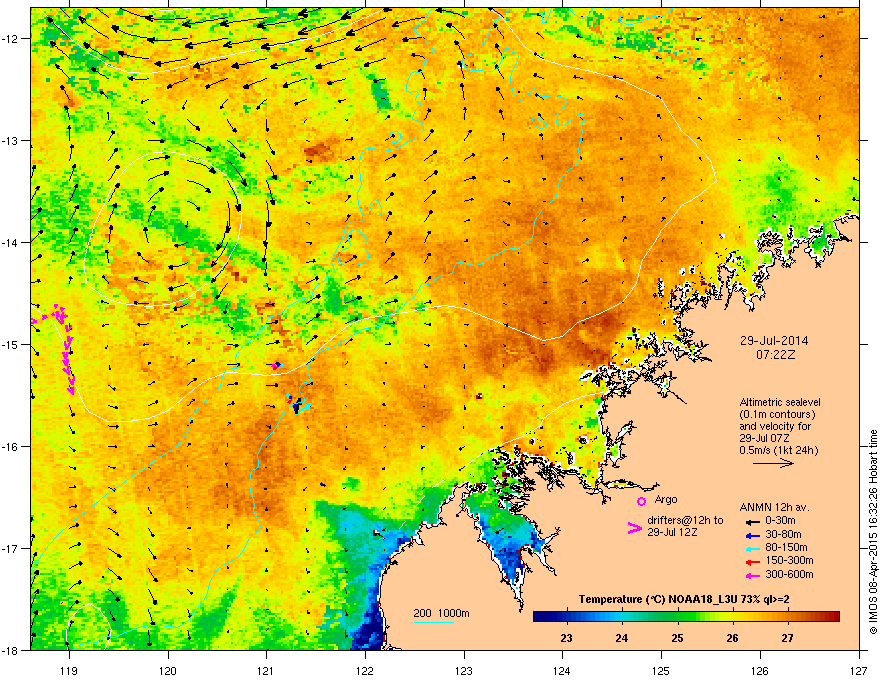The image size is (880, 680).
Task: Click the cyan 200 1000m depth contour line sample
Action: point(434,622)
